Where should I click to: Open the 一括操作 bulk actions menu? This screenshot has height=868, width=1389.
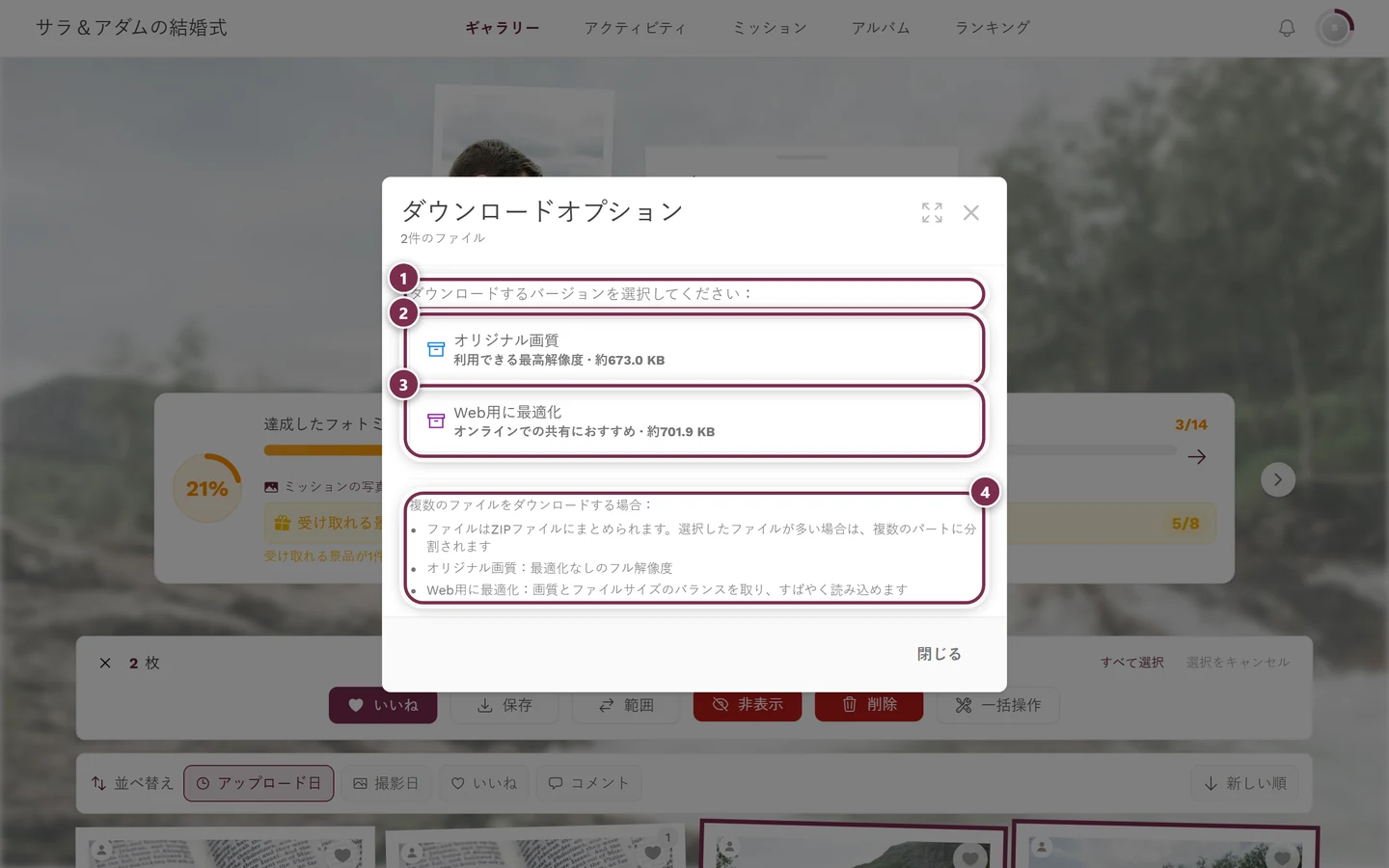[x=998, y=705]
